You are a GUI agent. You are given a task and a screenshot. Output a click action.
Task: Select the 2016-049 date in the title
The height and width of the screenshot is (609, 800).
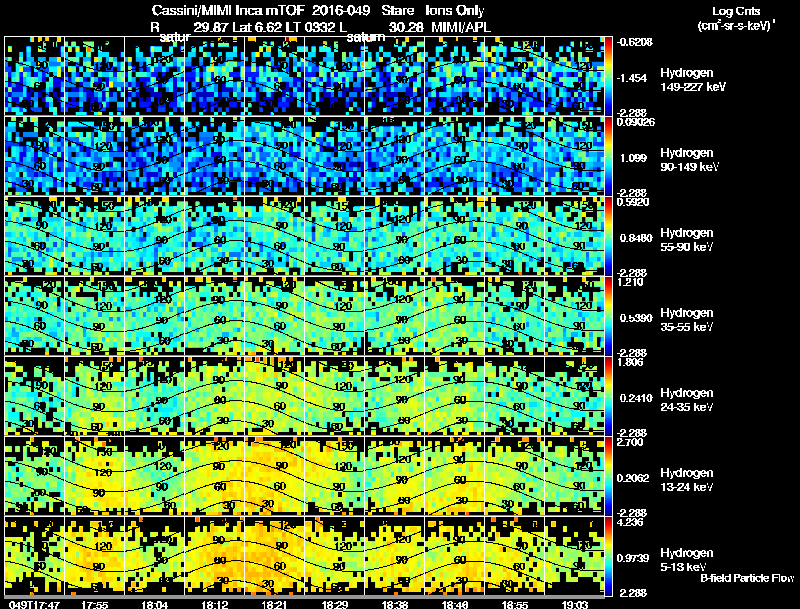[340, 10]
